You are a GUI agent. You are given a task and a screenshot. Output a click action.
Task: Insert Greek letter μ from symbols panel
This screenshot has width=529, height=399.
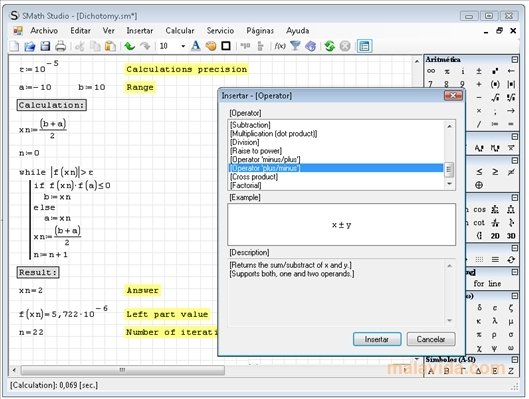[x=511, y=321]
